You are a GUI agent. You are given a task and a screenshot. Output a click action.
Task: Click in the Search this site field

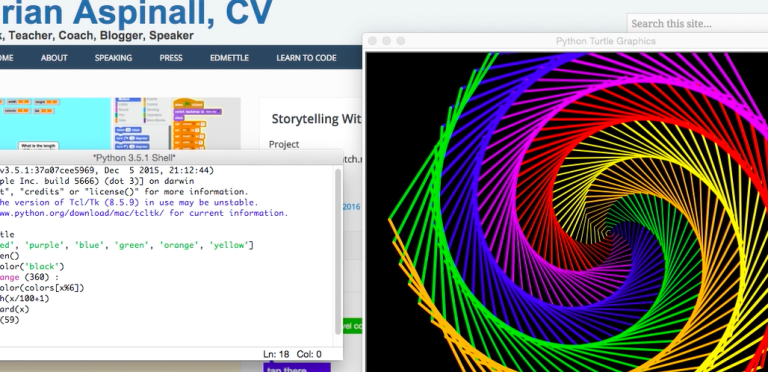point(697,23)
